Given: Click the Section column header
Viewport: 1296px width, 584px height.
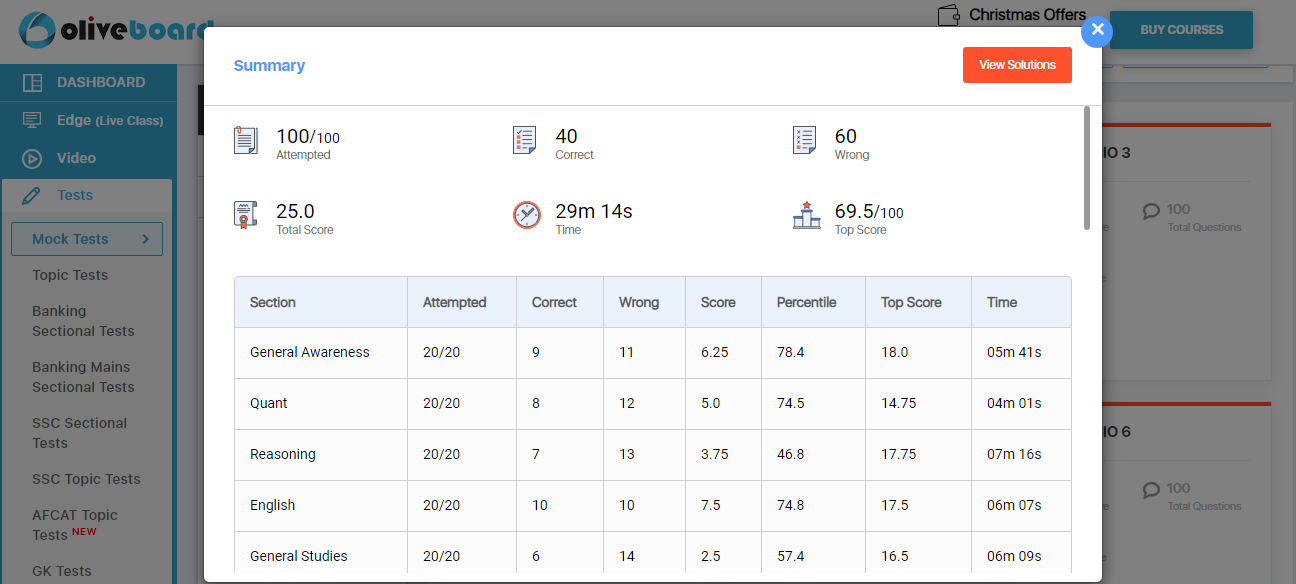Looking at the screenshot, I should (x=273, y=302).
